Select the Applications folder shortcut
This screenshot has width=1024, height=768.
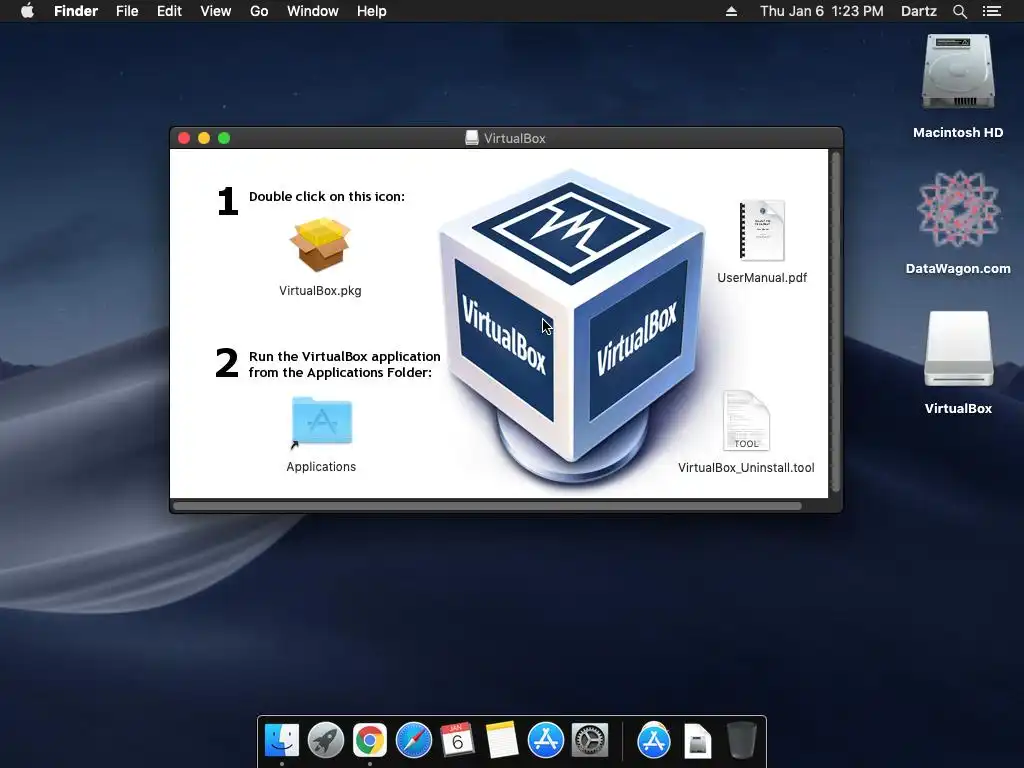click(321, 422)
